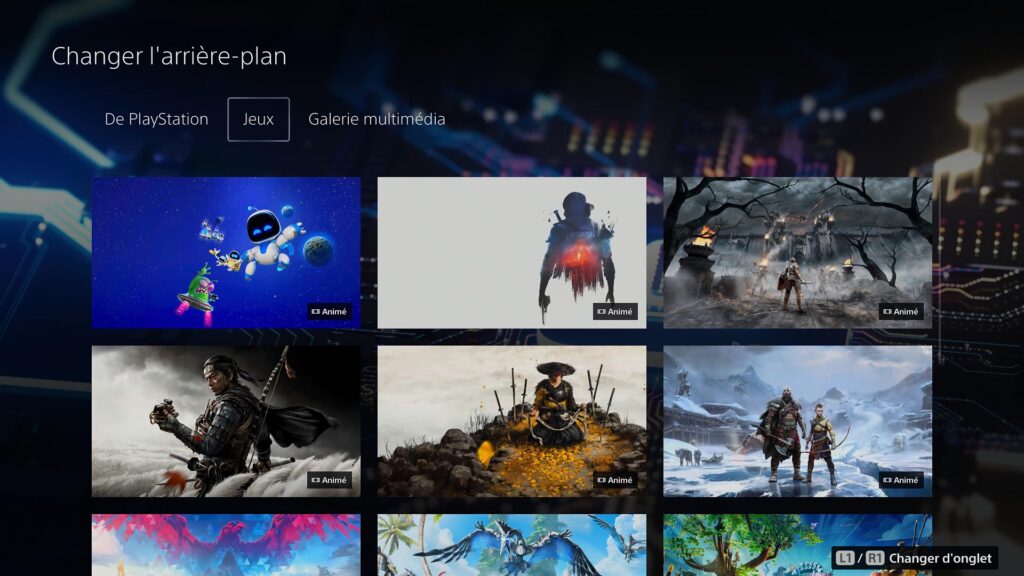Click the Animé badge on samurai sword wallpaper

click(x=329, y=480)
